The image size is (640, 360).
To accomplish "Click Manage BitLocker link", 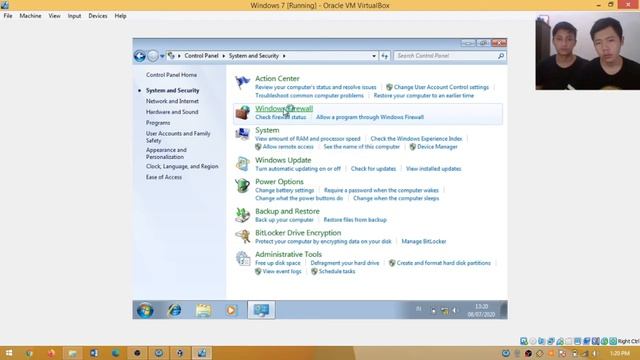I will (424, 241).
